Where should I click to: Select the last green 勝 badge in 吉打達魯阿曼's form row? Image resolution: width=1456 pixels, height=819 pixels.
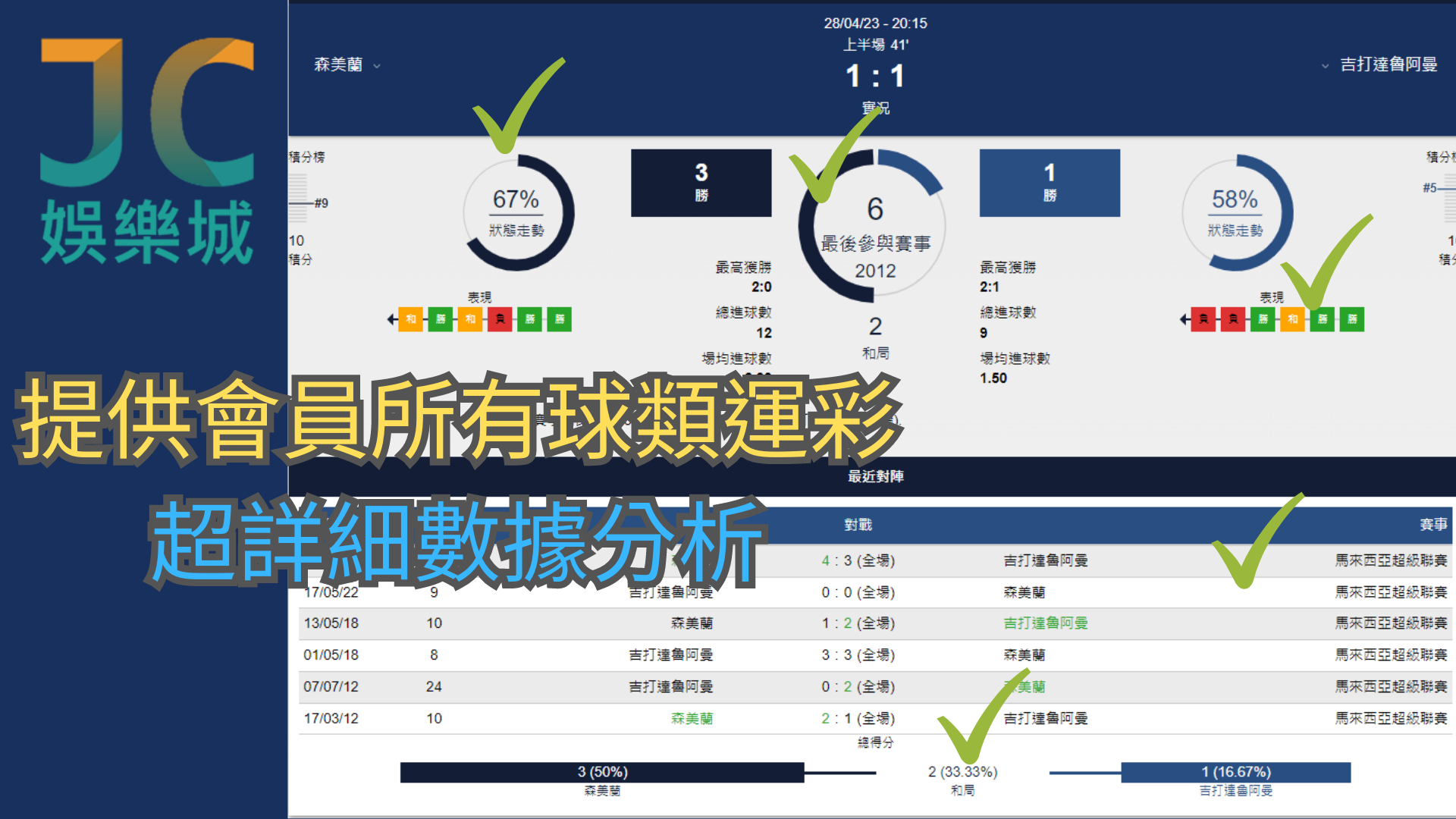pos(1352,319)
